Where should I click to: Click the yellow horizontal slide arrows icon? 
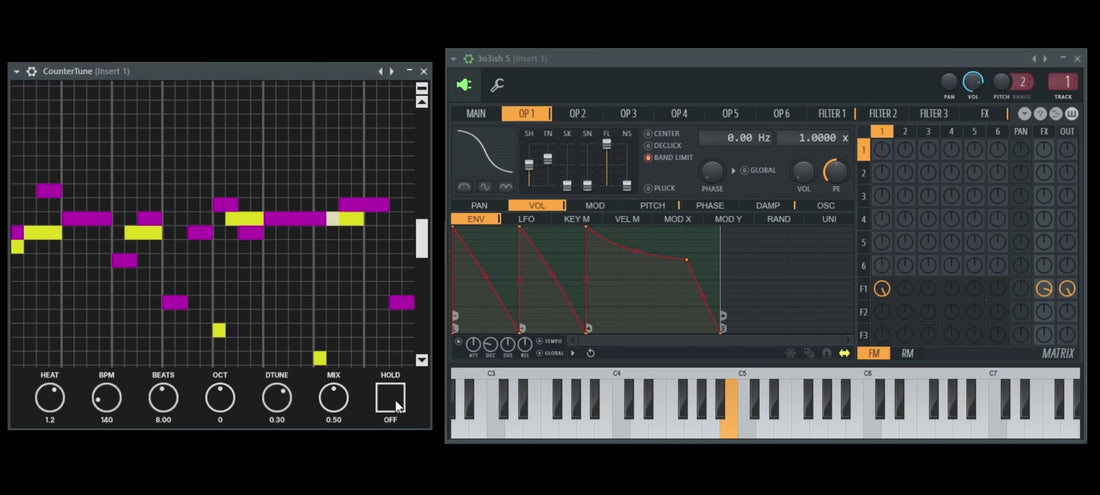(844, 353)
